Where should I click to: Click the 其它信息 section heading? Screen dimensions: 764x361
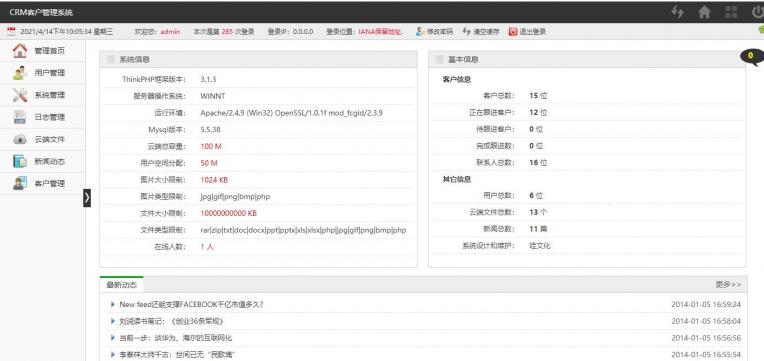(457, 179)
